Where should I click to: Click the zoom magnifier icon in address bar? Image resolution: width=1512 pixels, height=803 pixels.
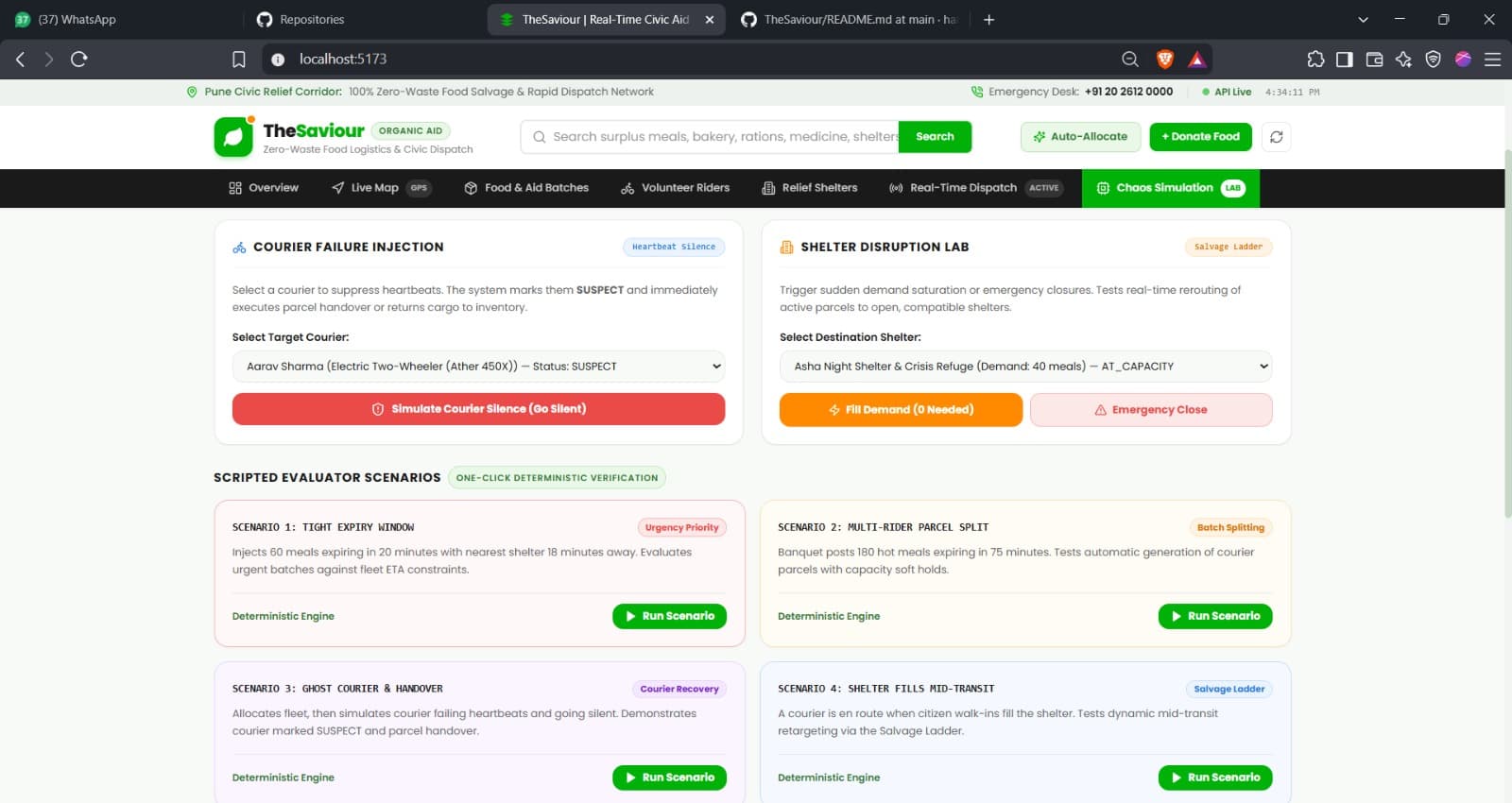click(1130, 59)
